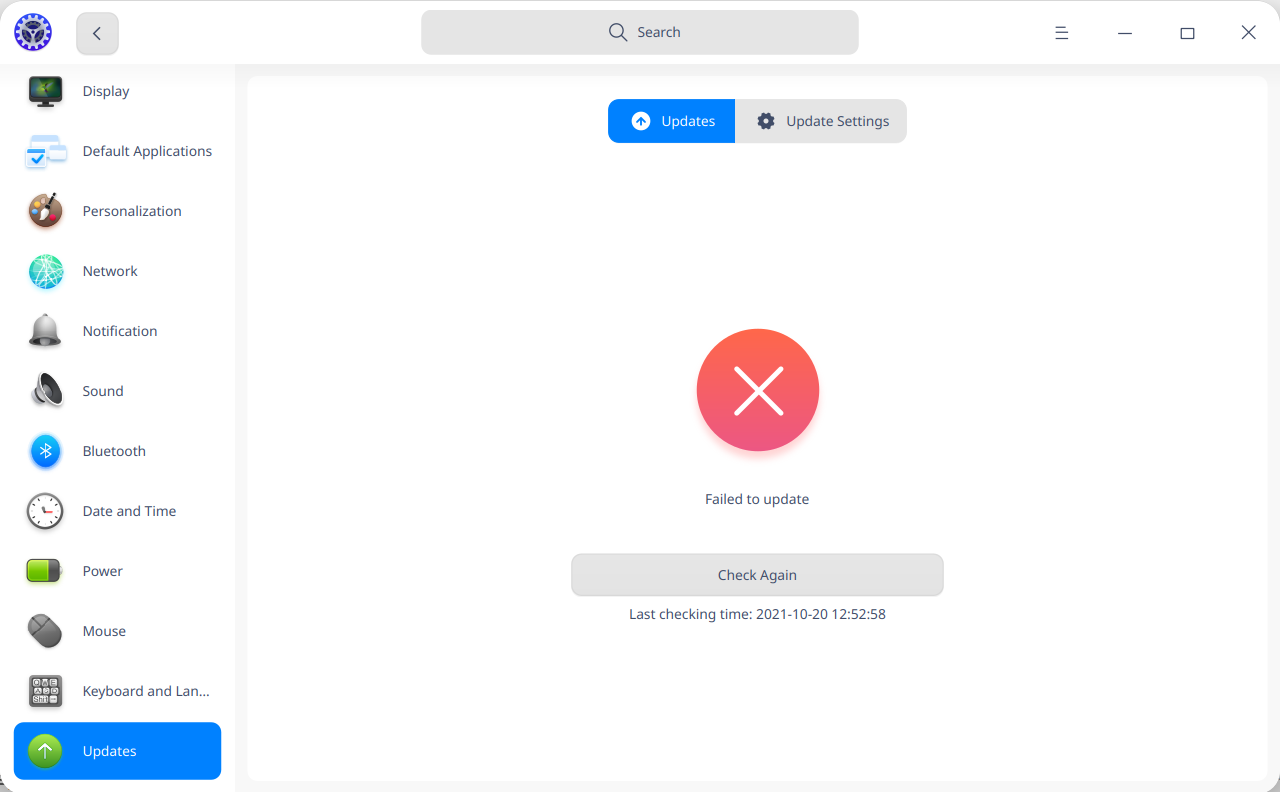Open the Bluetooth icon
1280x792 pixels.
tap(45, 451)
